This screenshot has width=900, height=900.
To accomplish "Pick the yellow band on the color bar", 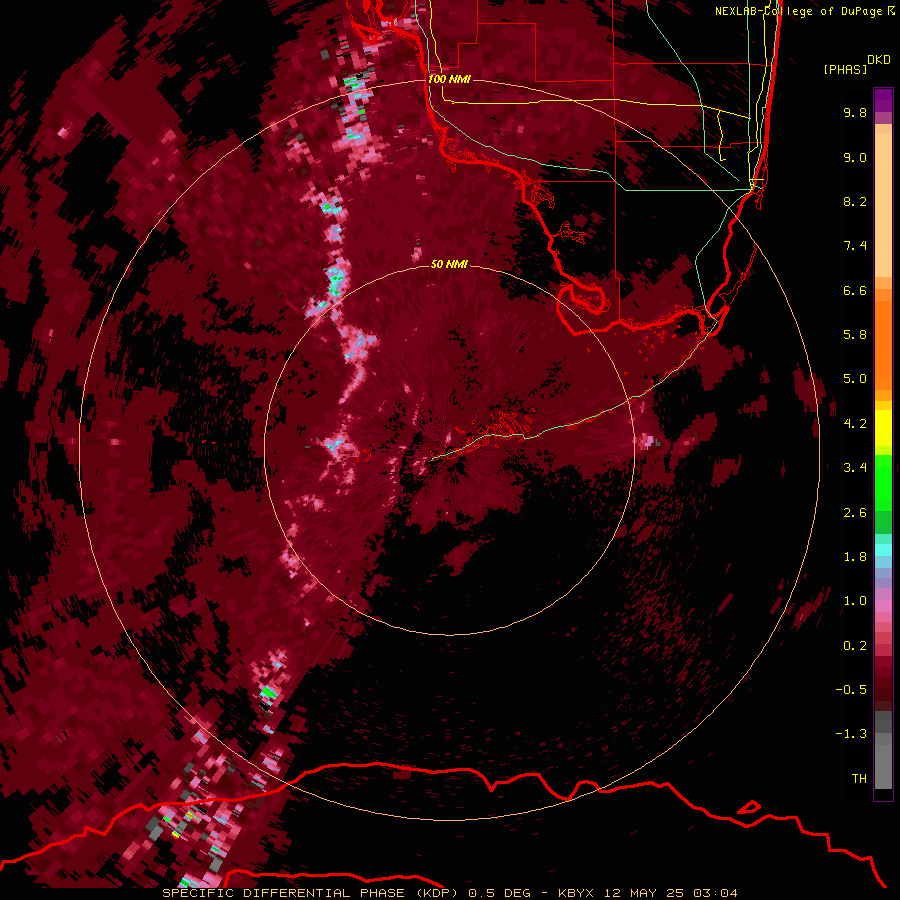I will click(x=883, y=428).
